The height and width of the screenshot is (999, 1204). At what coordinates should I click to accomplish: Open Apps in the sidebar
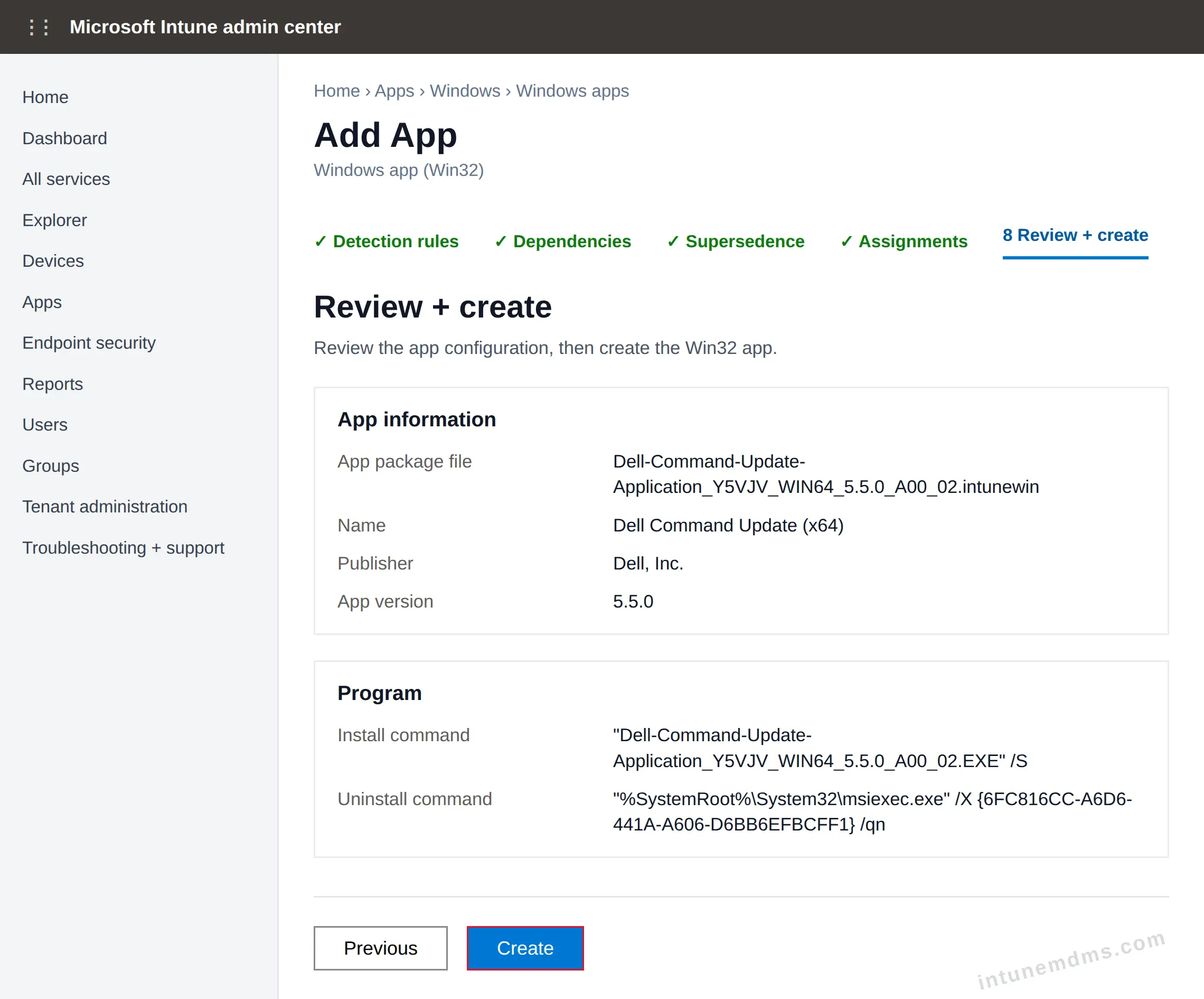[x=42, y=302]
